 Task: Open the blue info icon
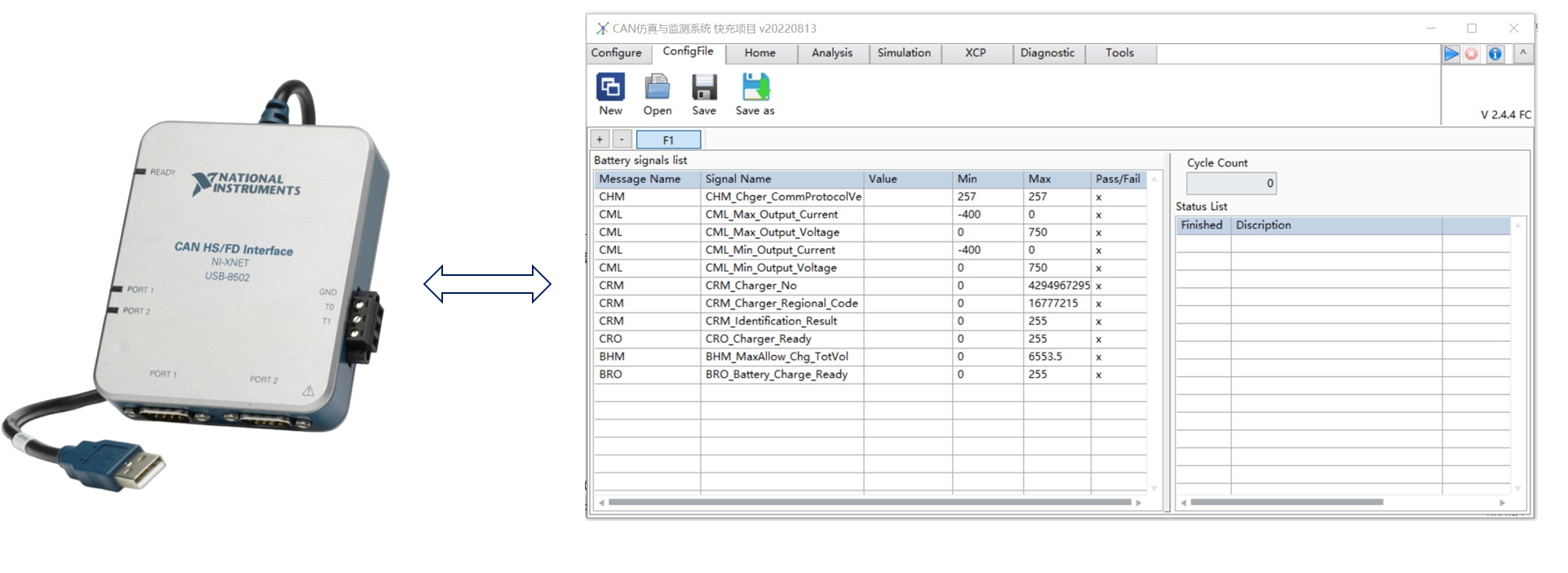[1495, 54]
